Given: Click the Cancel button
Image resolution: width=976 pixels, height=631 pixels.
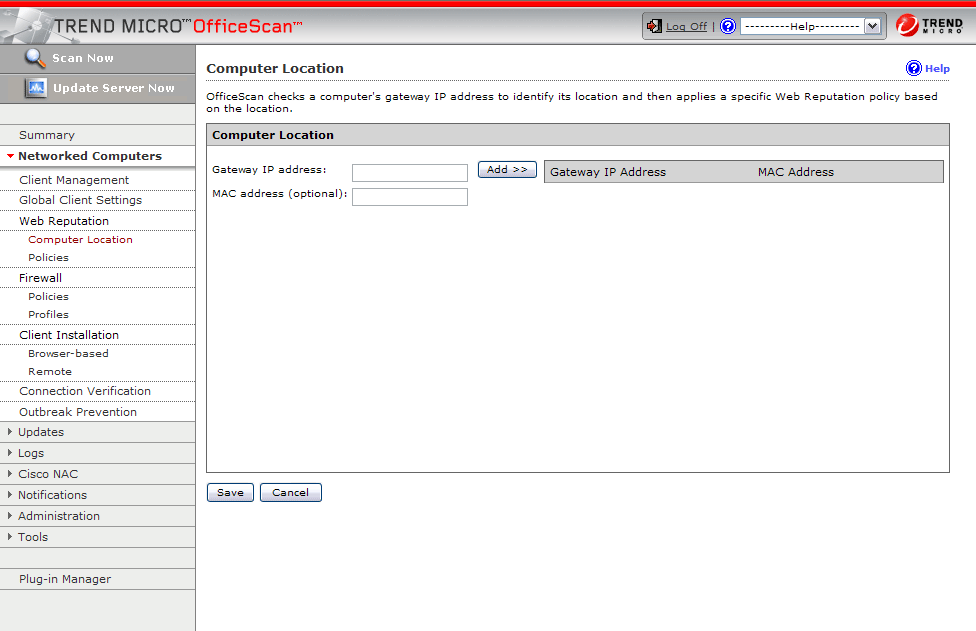Looking at the screenshot, I should [291, 492].
